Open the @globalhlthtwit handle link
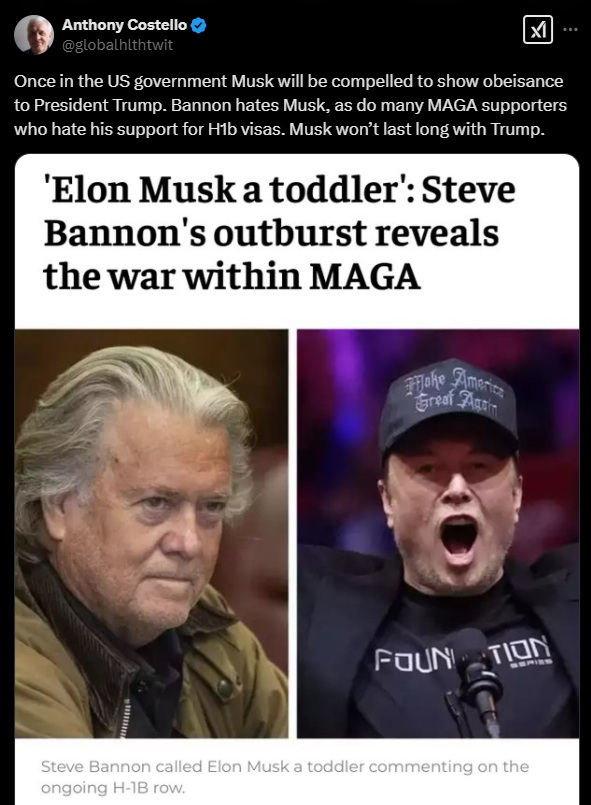 tap(117, 45)
